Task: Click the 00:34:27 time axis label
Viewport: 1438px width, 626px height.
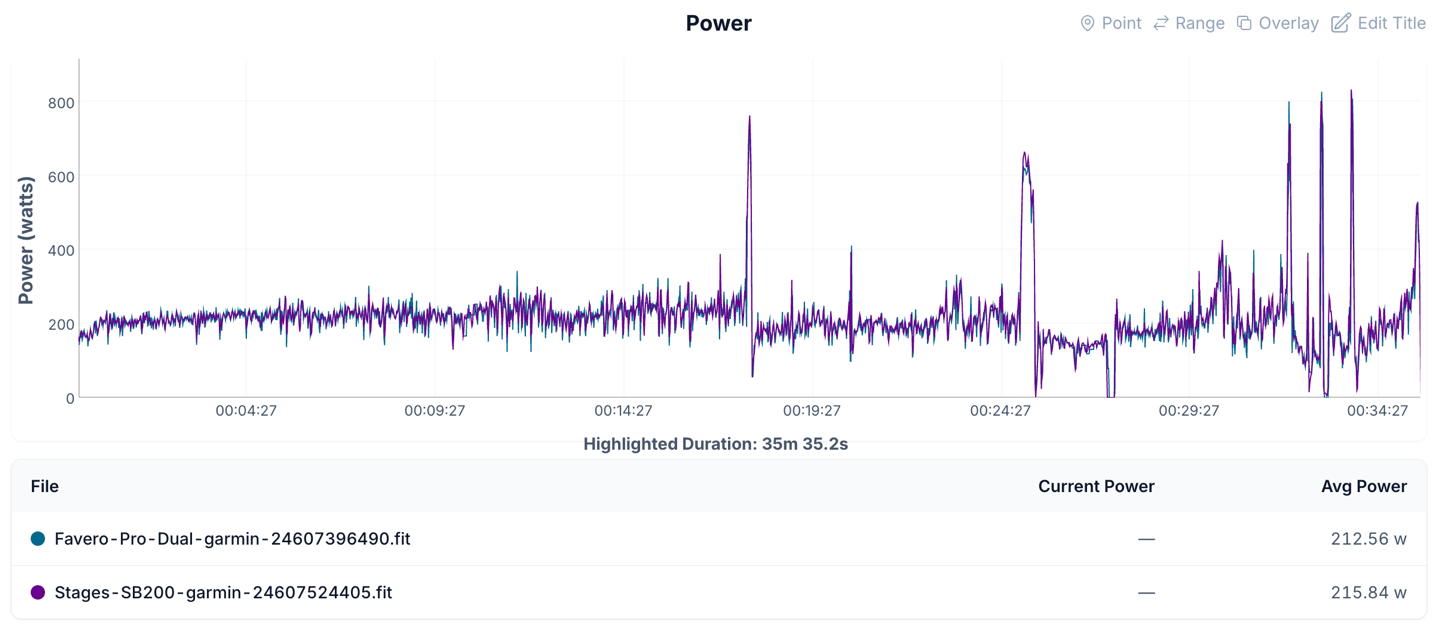Action: tap(1378, 411)
